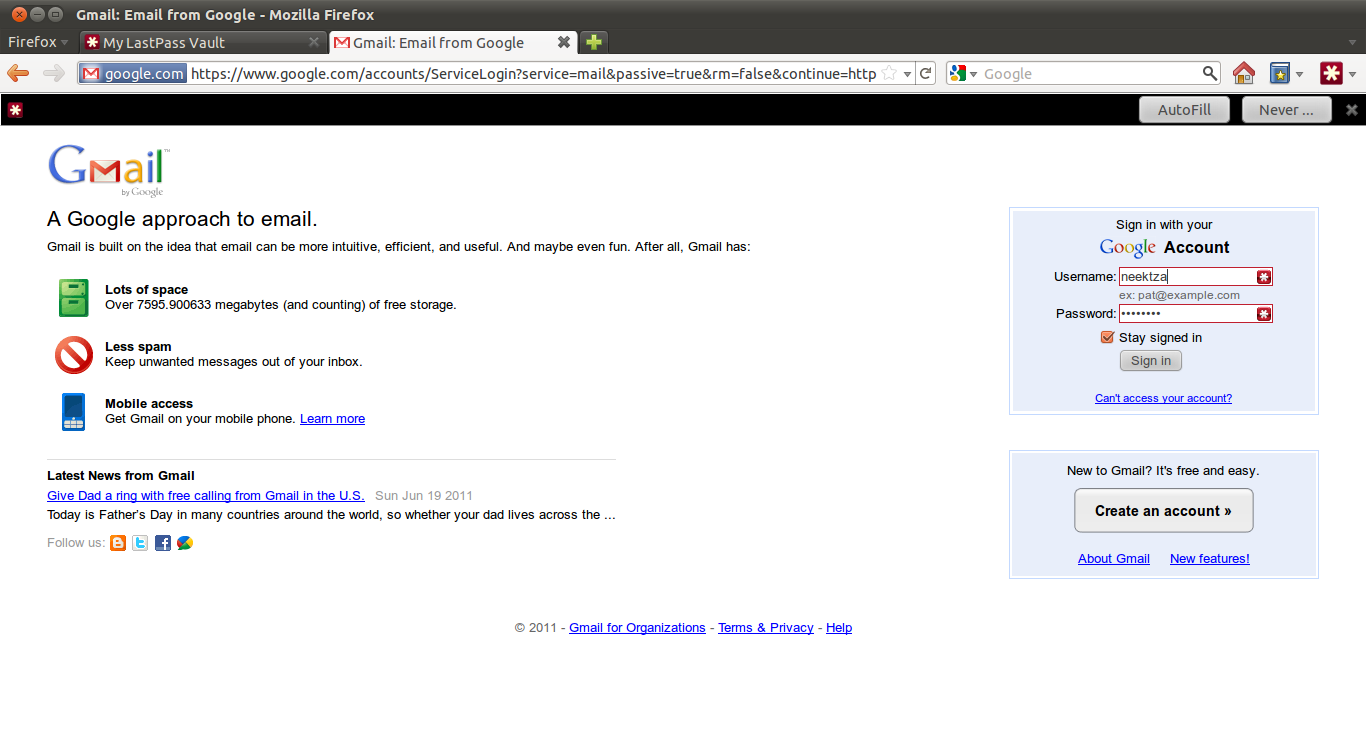The height and width of the screenshot is (744, 1366).
Task: Click the LastPass logo on the black notification bar
Action: click(x=15, y=110)
